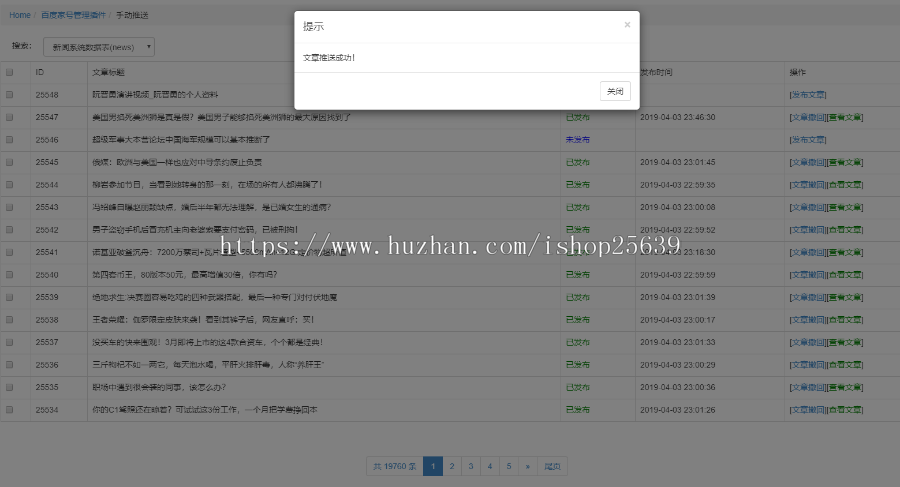Image resolution: width=900 pixels, height=487 pixels.
Task: Click the 关闭 button in the dialog
Action: click(615, 91)
